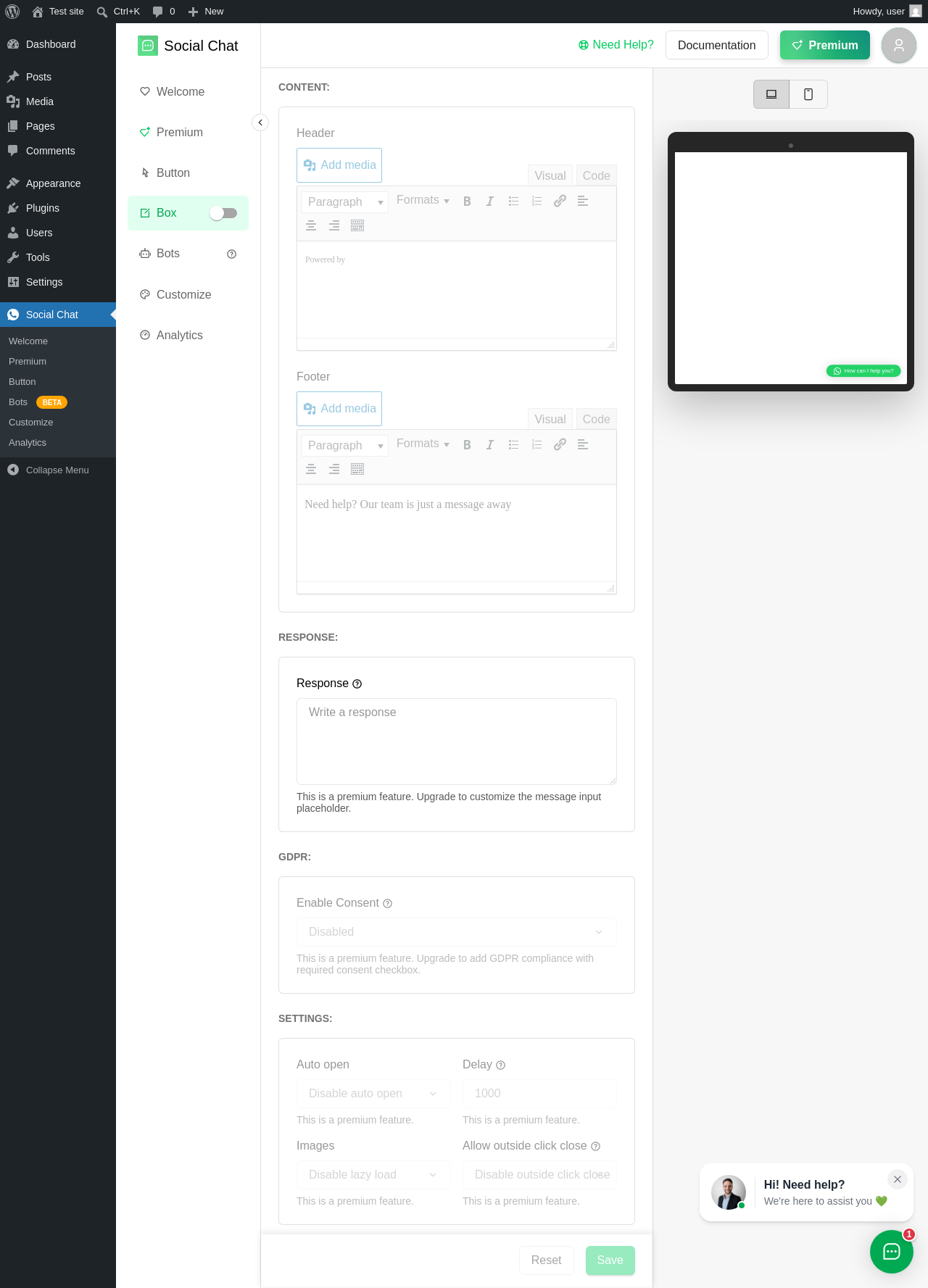The width and height of the screenshot is (928, 1288).
Task: Click the Reset button
Action: pyautogui.click(x=547, y=1260)
